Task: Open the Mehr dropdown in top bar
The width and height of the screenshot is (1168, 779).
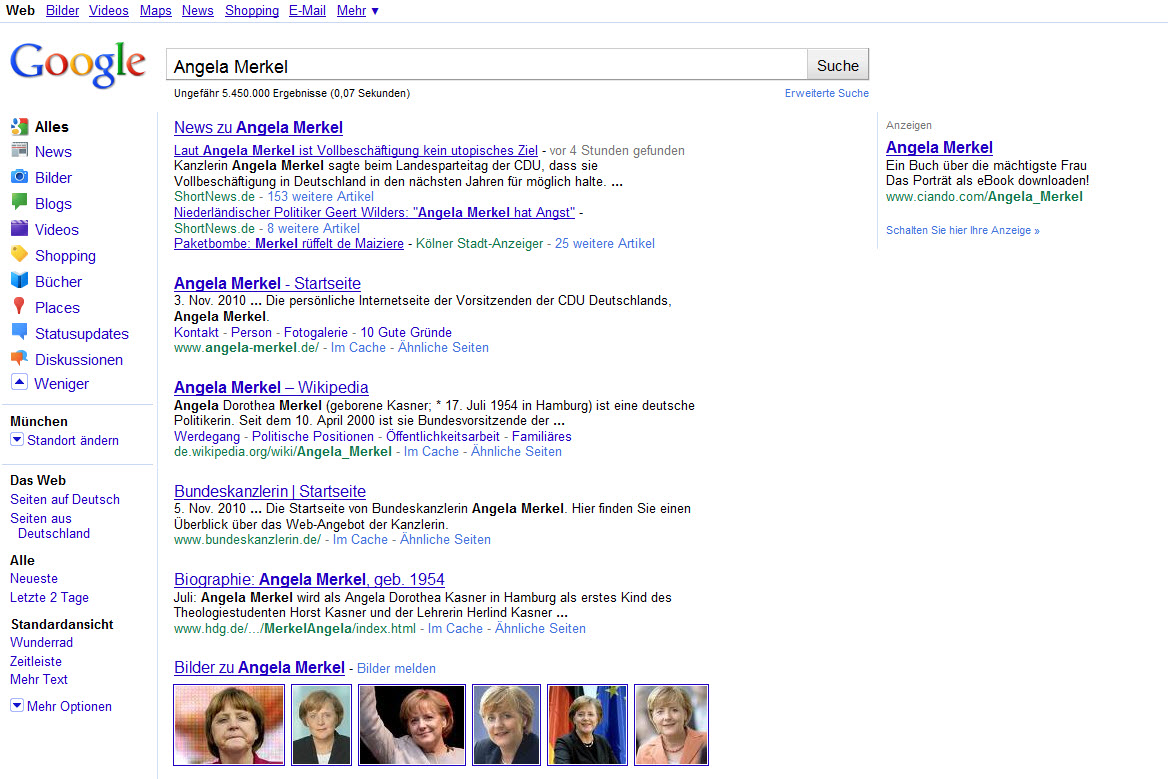Action: click(x=357, y=10)
